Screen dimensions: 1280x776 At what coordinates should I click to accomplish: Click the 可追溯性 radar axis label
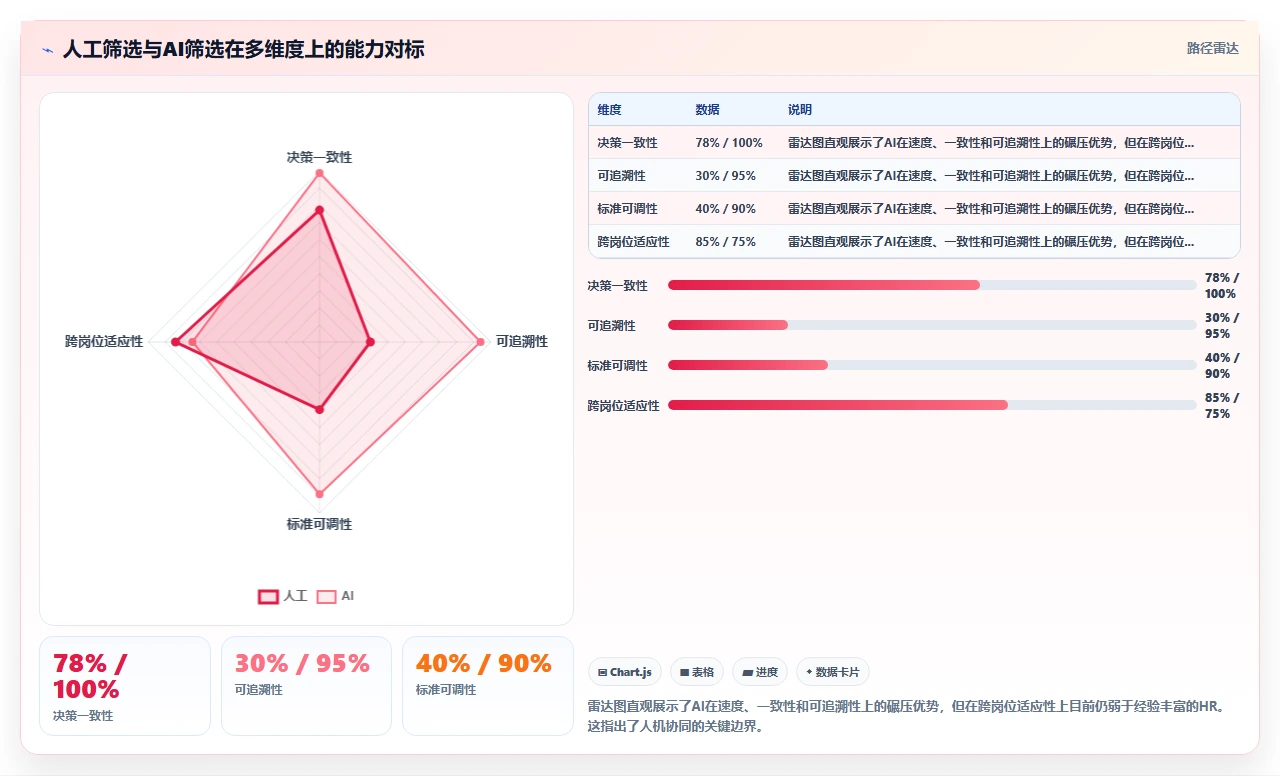click(522, 342)
